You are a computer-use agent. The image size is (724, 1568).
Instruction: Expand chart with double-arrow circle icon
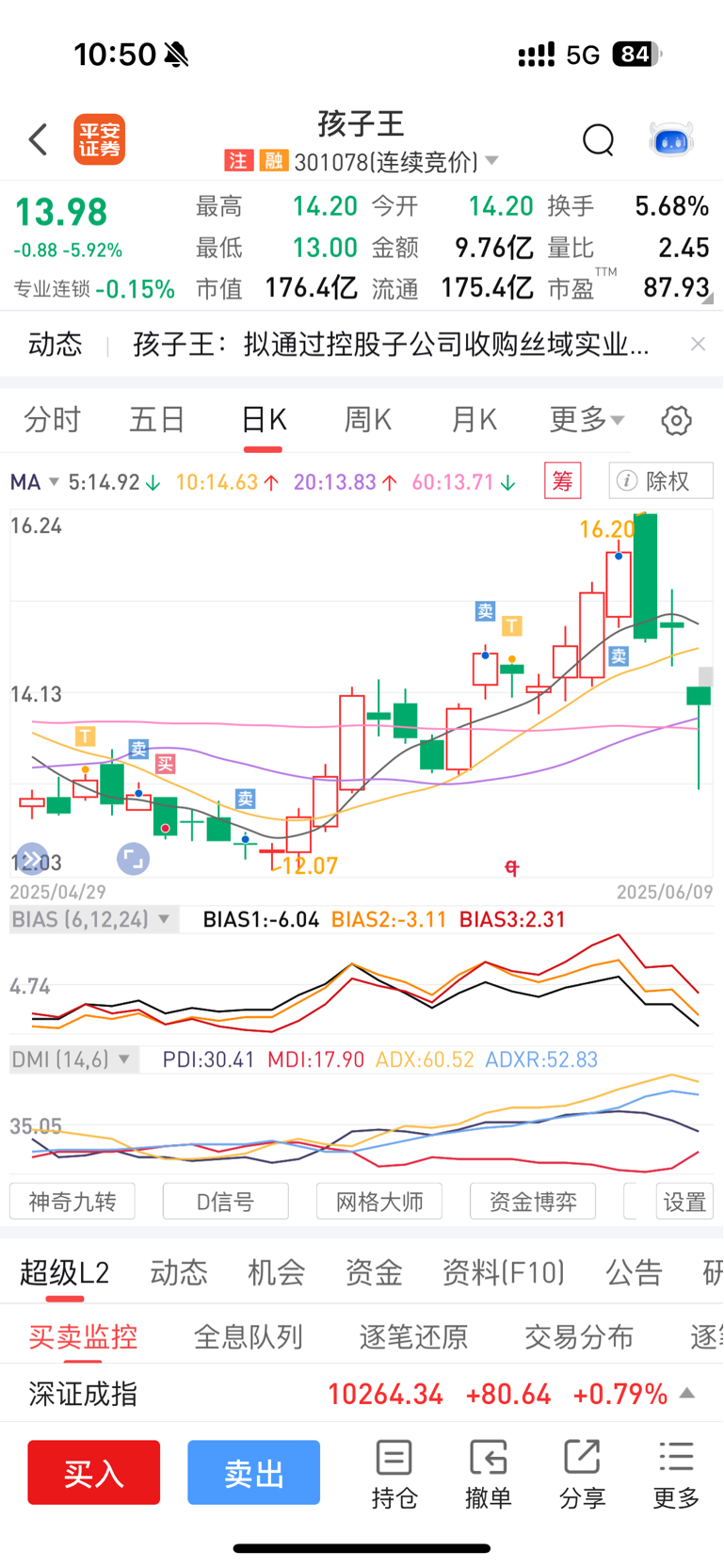[32, 858]
